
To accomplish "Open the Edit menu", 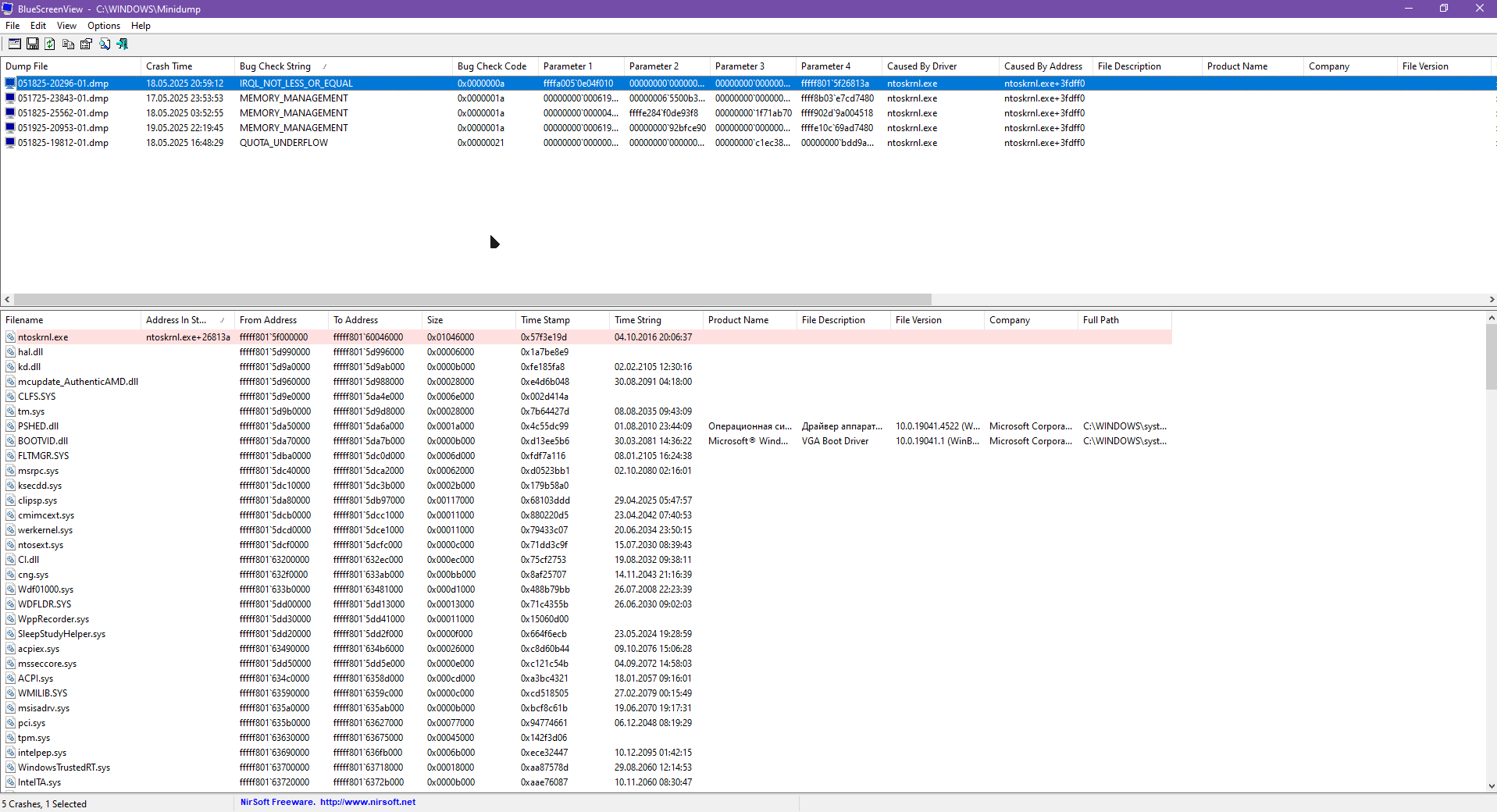I will (38, 26).
